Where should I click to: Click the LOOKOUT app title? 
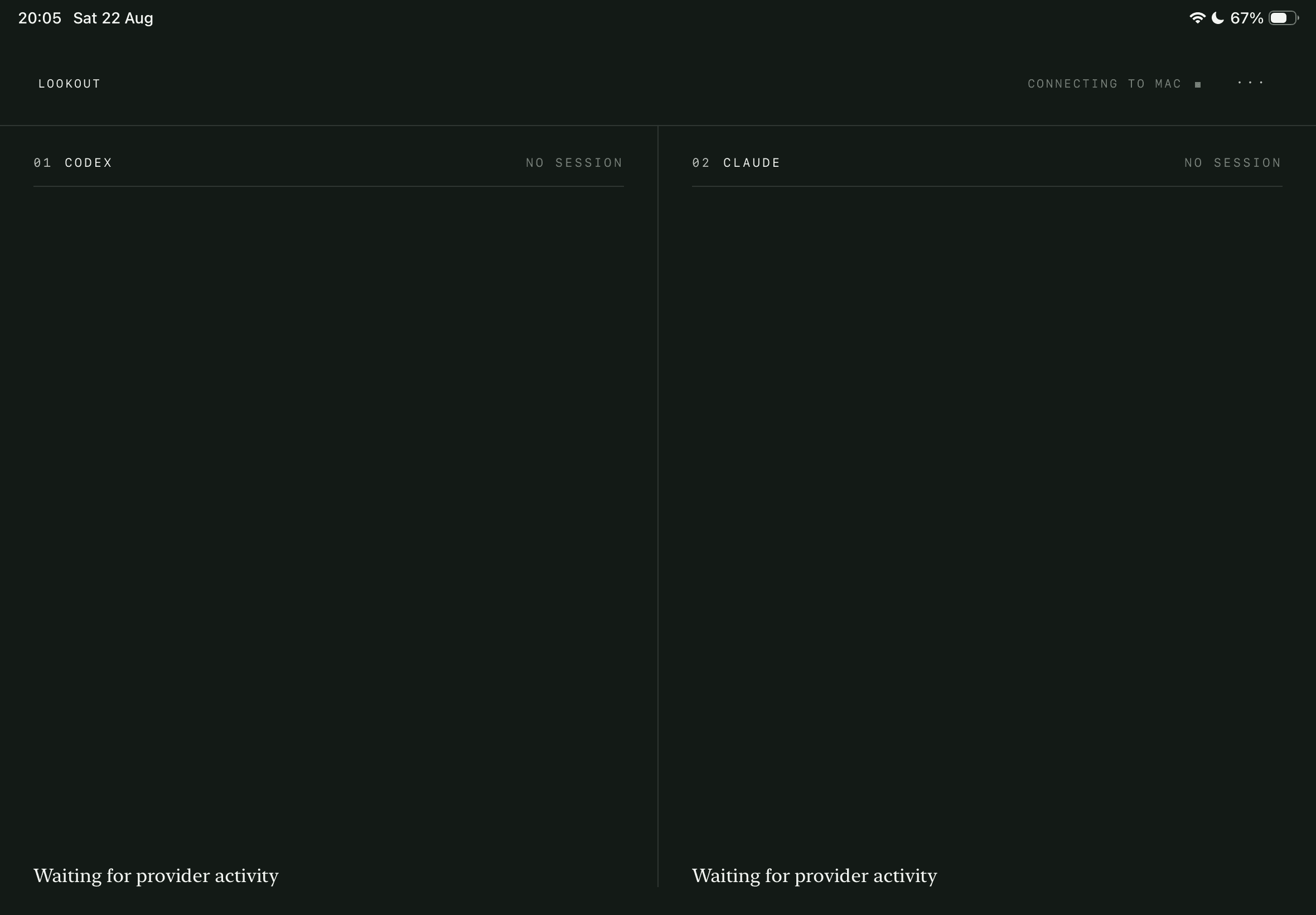pos(69,84)
